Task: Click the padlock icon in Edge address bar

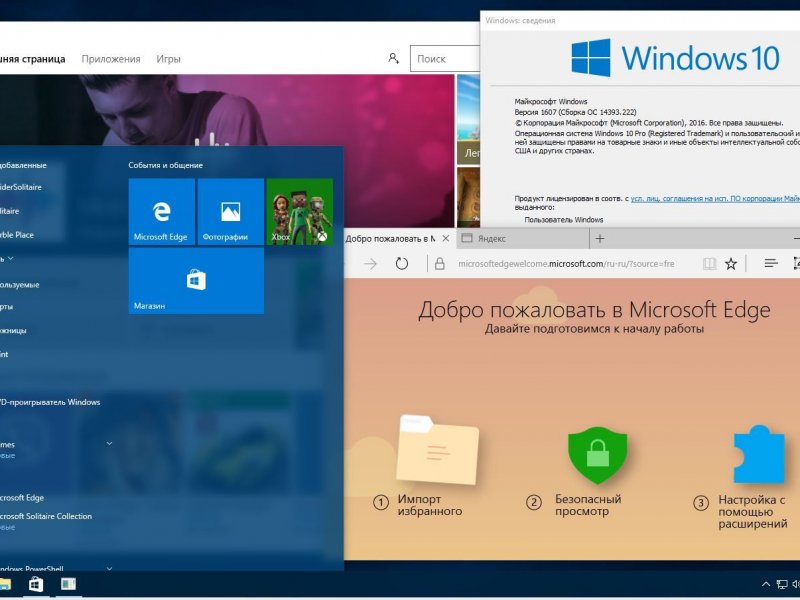Action: [440, 264]
